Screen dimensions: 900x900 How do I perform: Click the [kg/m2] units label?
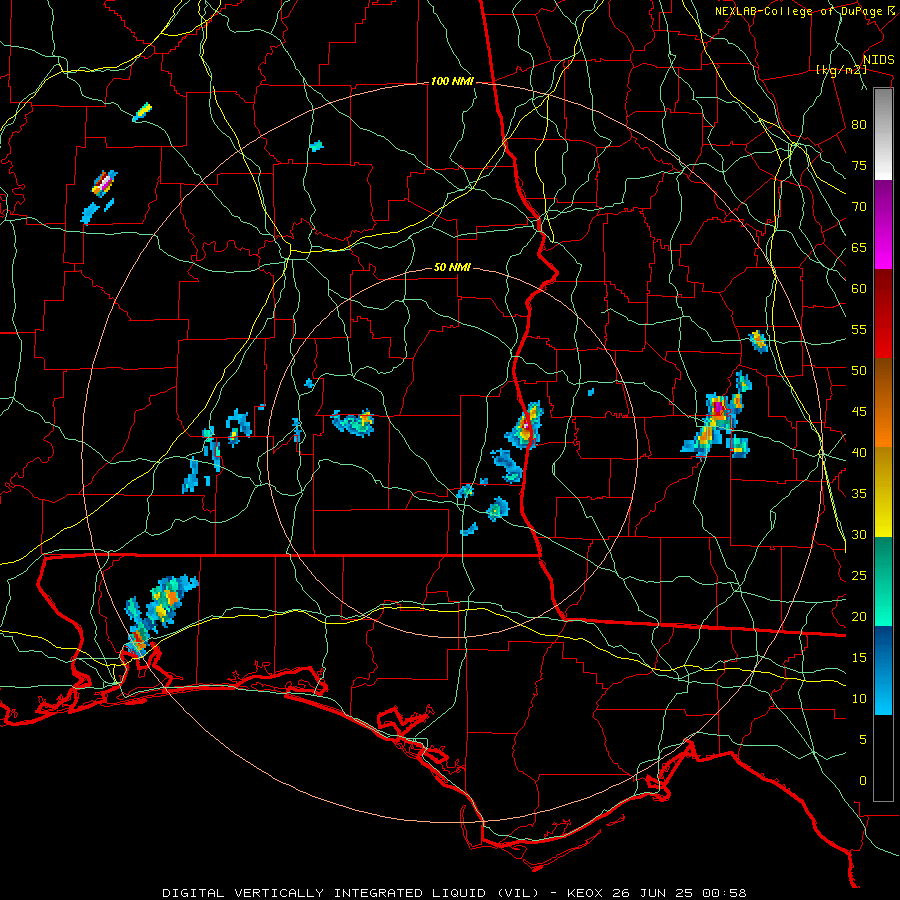(x=841, y=70)
